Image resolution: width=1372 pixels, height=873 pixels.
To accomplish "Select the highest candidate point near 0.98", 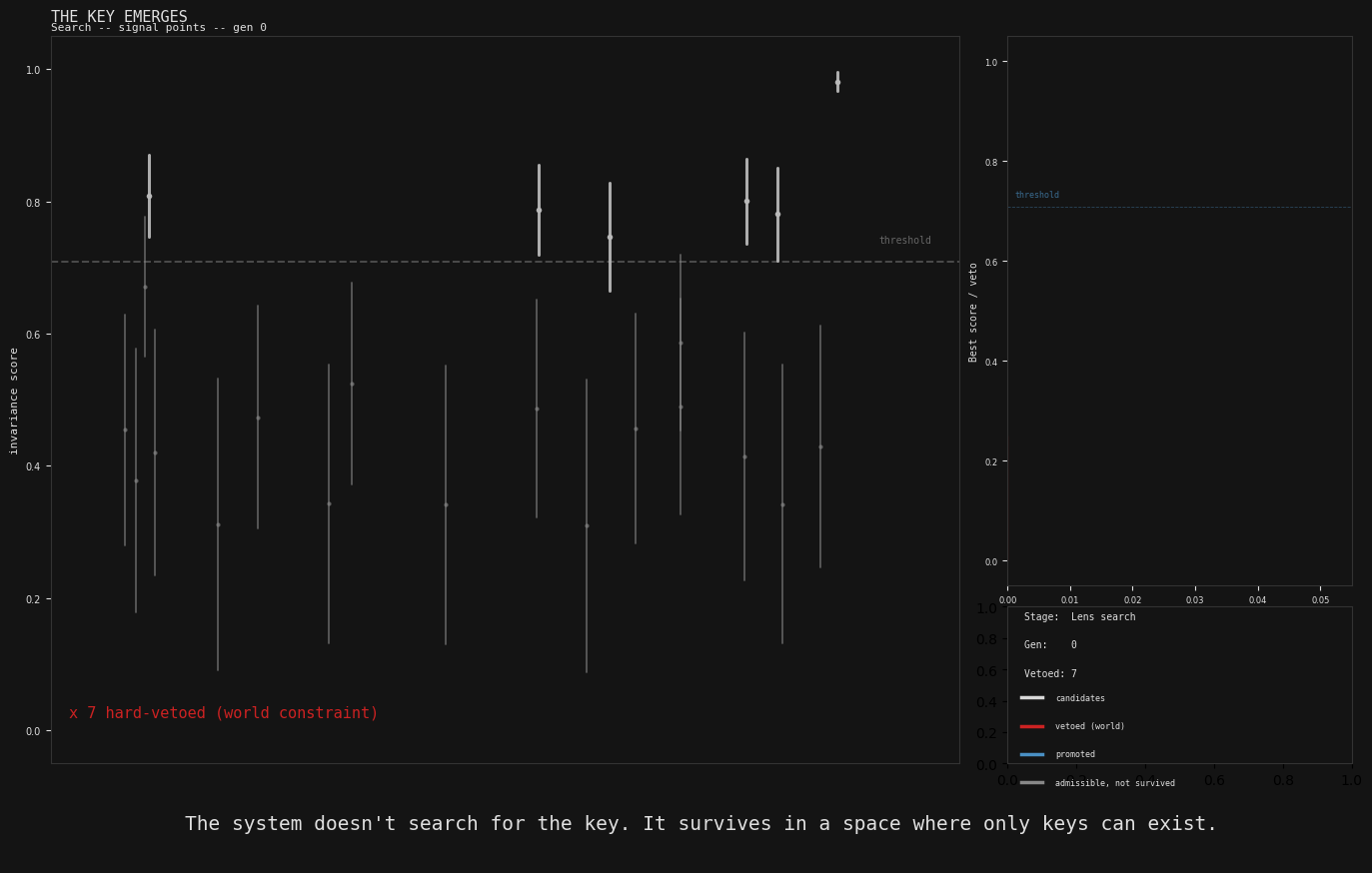I will pos(837,82).
